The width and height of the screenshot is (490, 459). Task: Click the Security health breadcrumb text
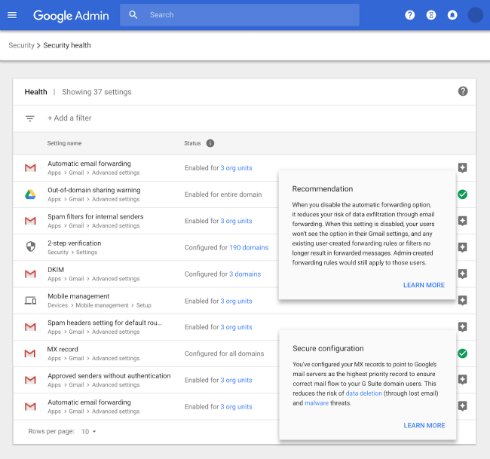[x=67, y=45]
